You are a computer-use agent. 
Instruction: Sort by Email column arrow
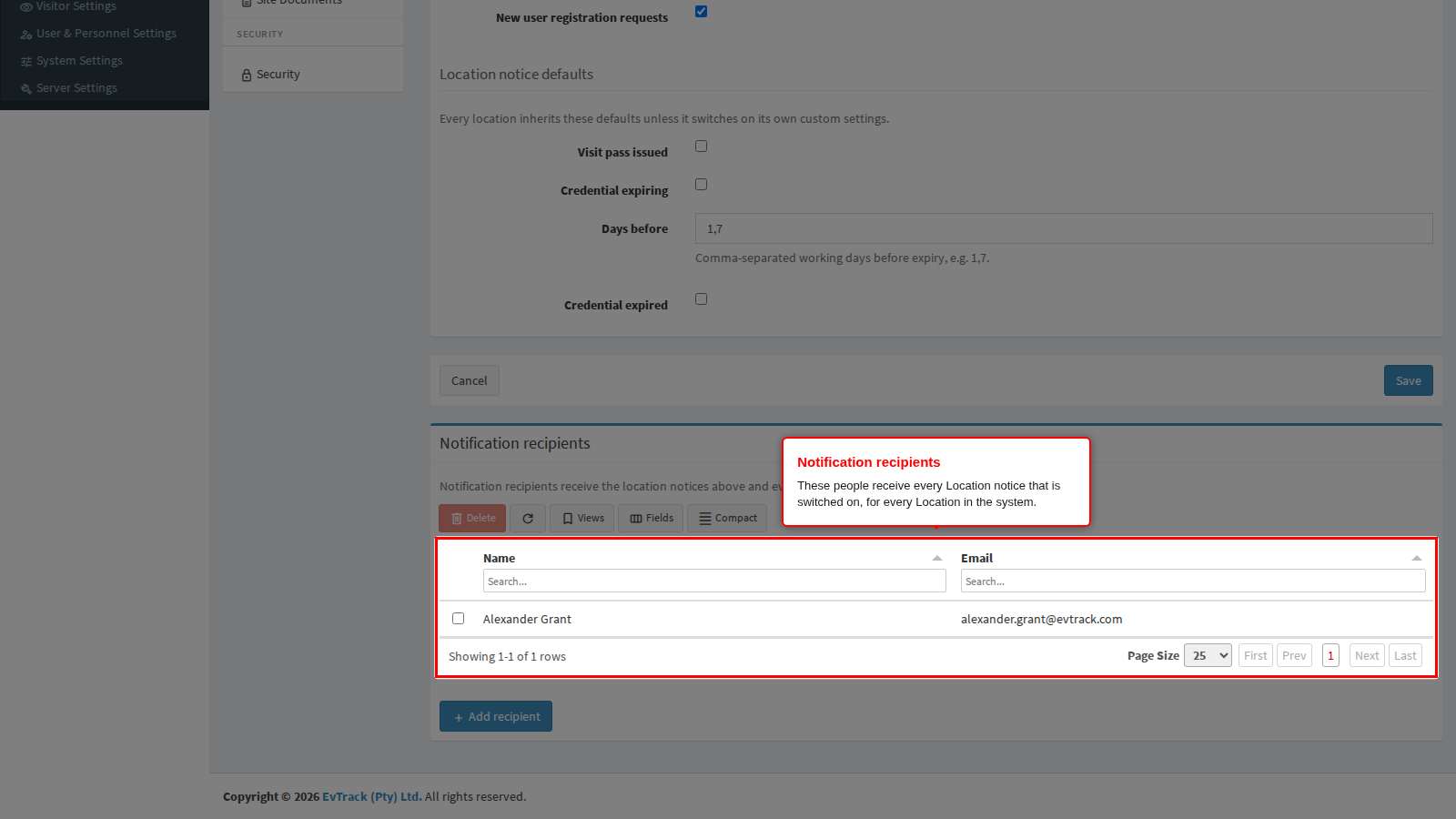pos(1417,558)
